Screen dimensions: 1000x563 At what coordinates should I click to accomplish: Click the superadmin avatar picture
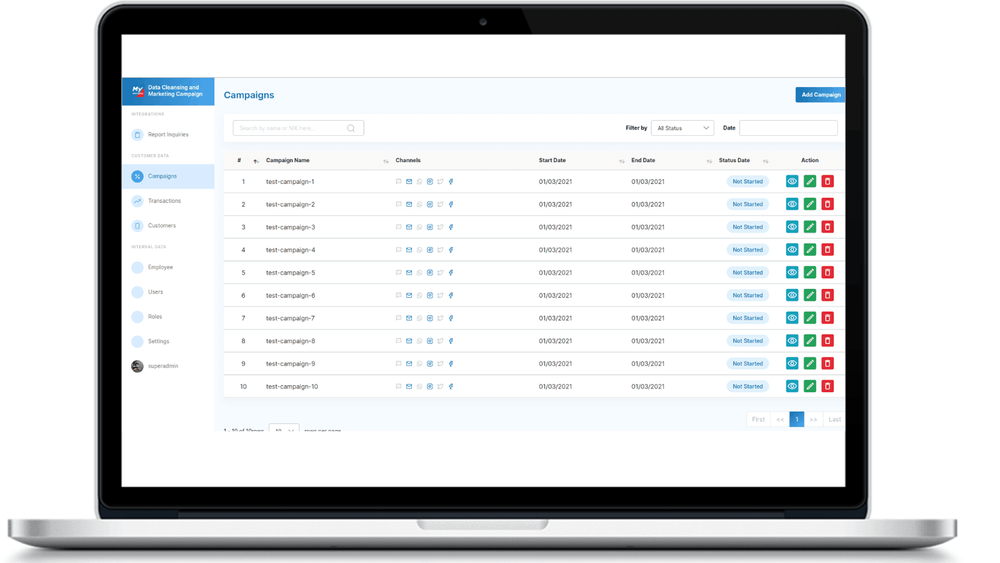137,366
